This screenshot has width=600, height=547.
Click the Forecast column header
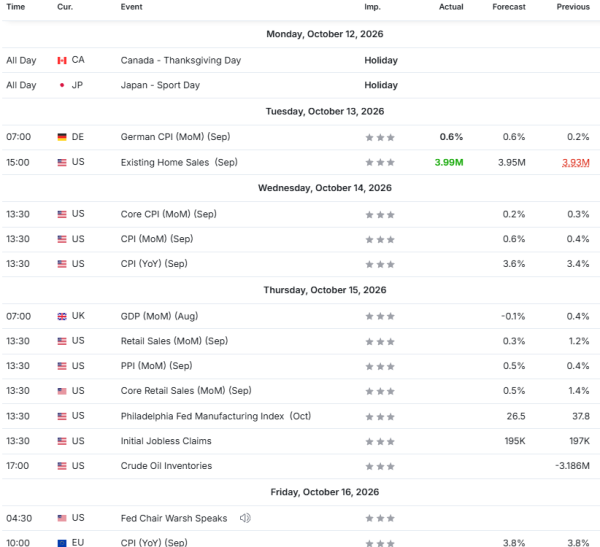509,7
